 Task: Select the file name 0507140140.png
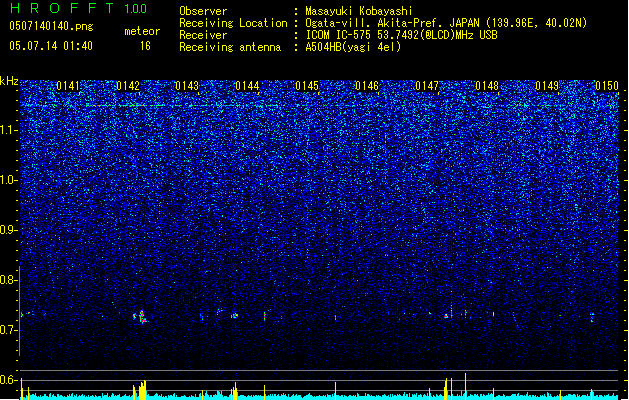(x=51, y=26)
